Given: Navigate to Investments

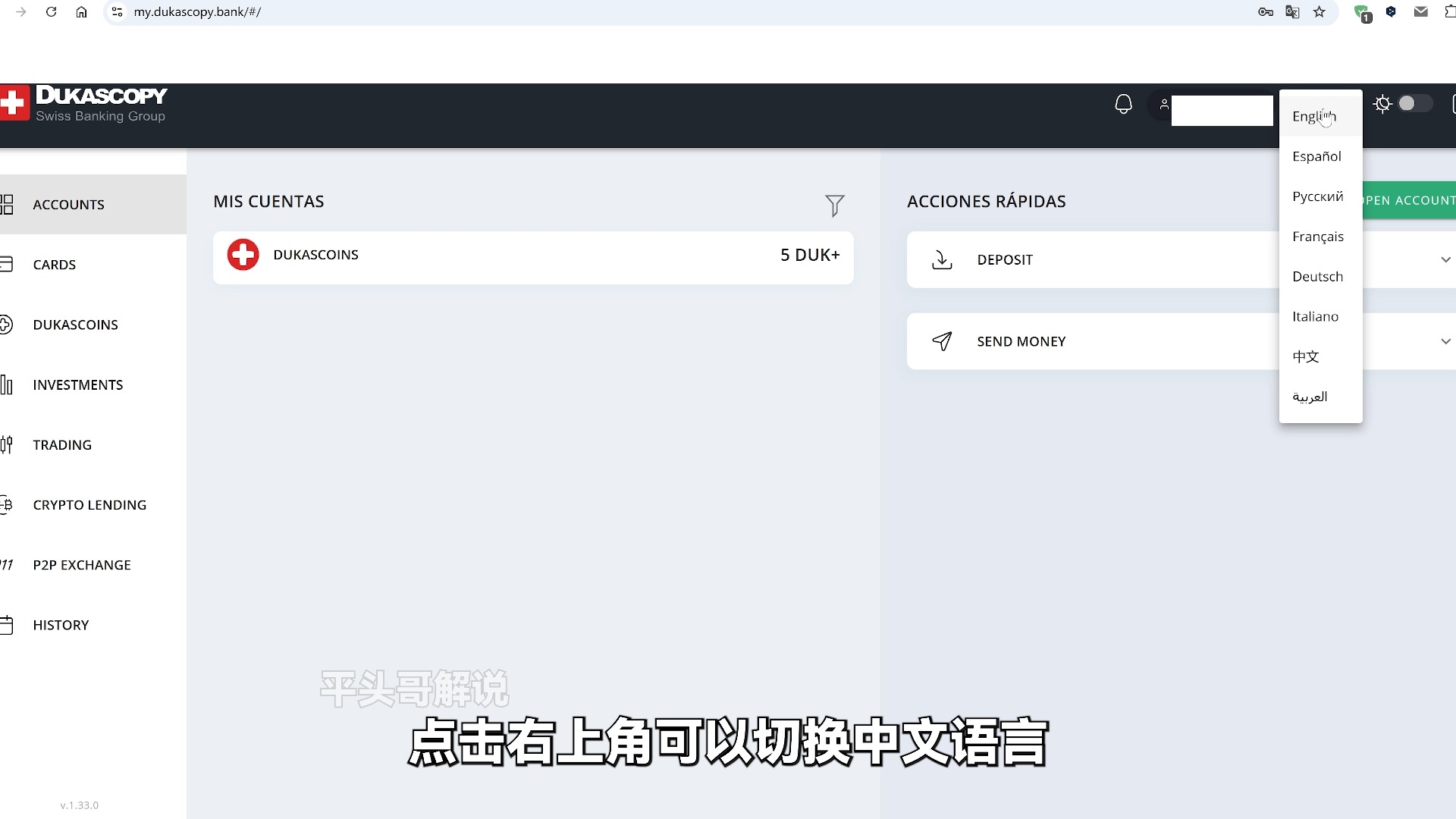Looking at the screenshot, I should 93,384.
